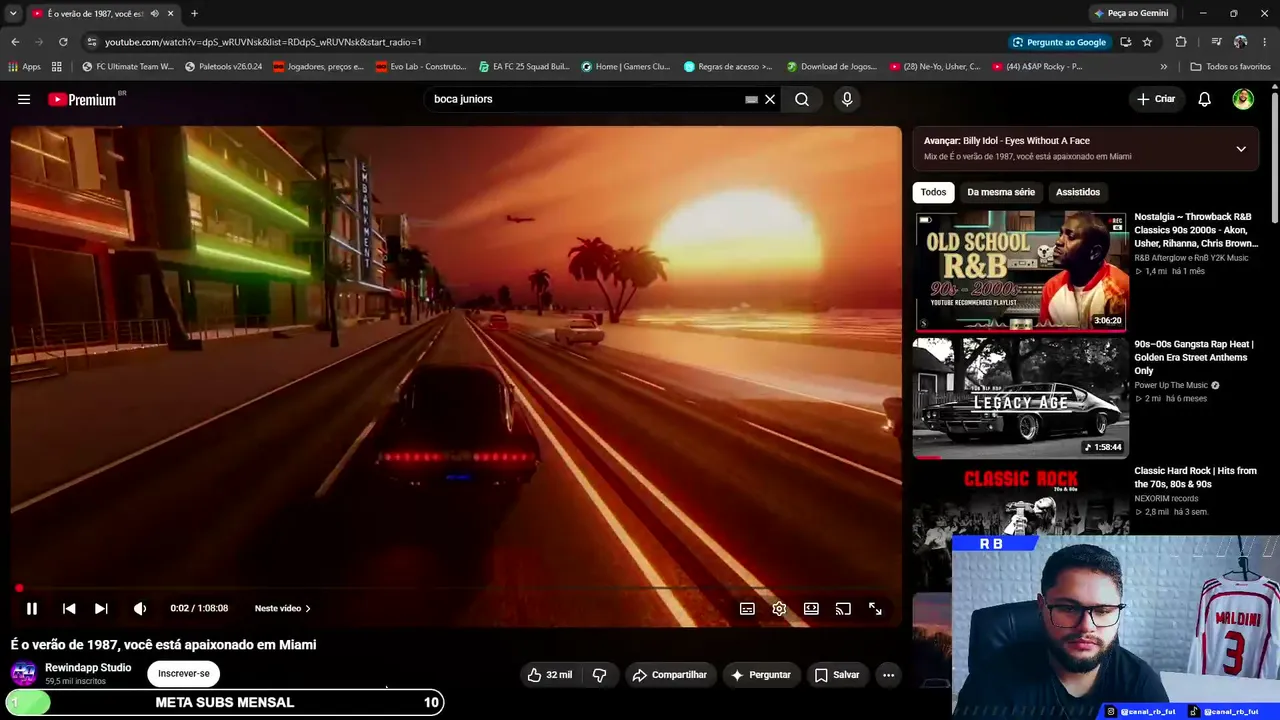The height and width of the screenshot is (720, 1280).
Task: Open the Apps bookmark shortcut
Action: click(24, 67)
